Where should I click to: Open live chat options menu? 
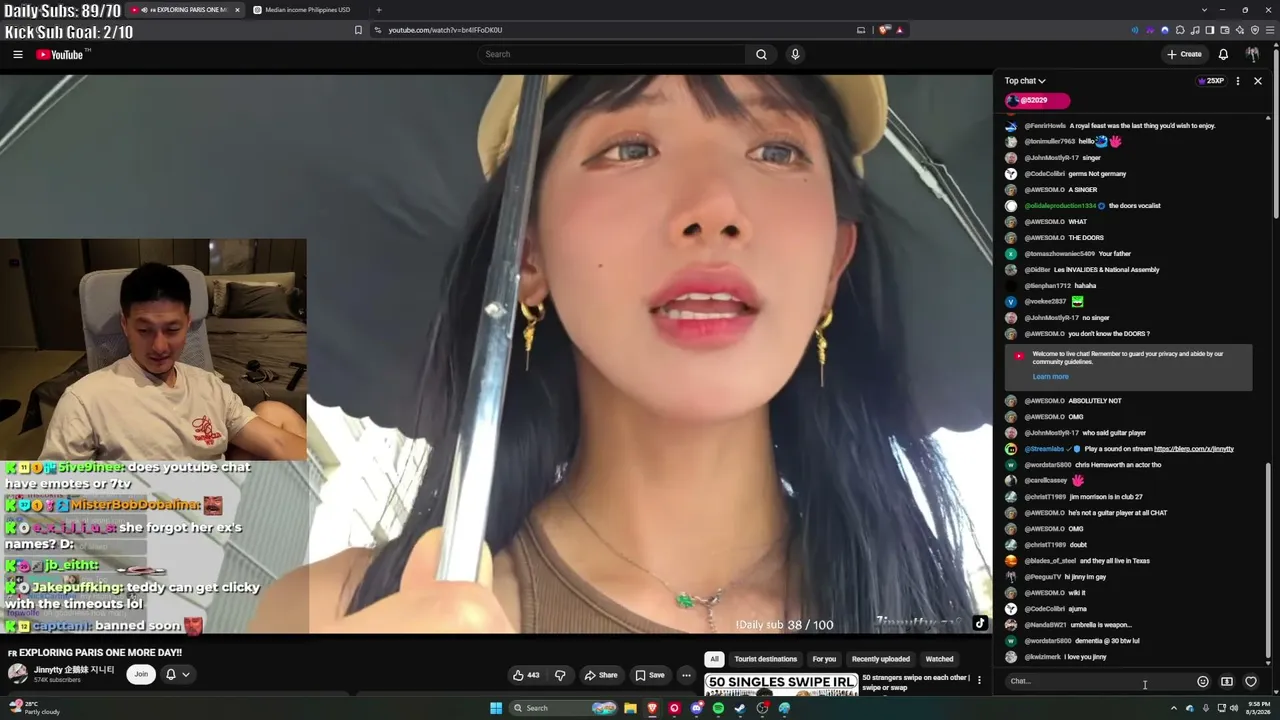(1238, 81)
